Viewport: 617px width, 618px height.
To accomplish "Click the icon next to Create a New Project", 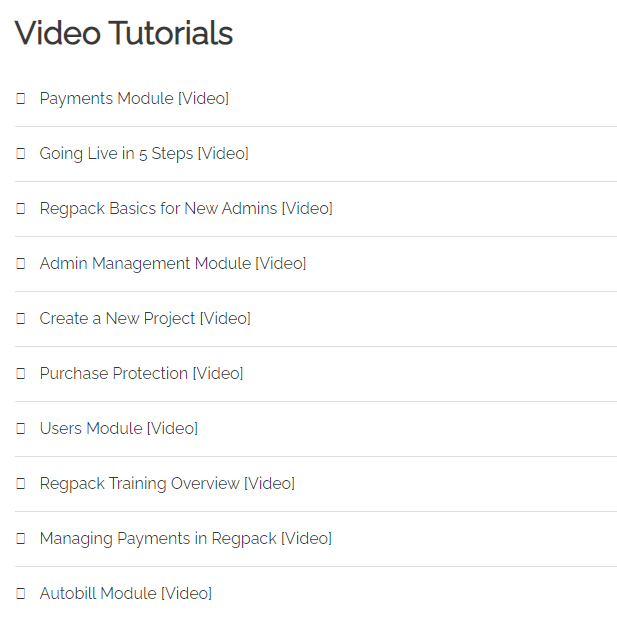I will click(20, 318).
